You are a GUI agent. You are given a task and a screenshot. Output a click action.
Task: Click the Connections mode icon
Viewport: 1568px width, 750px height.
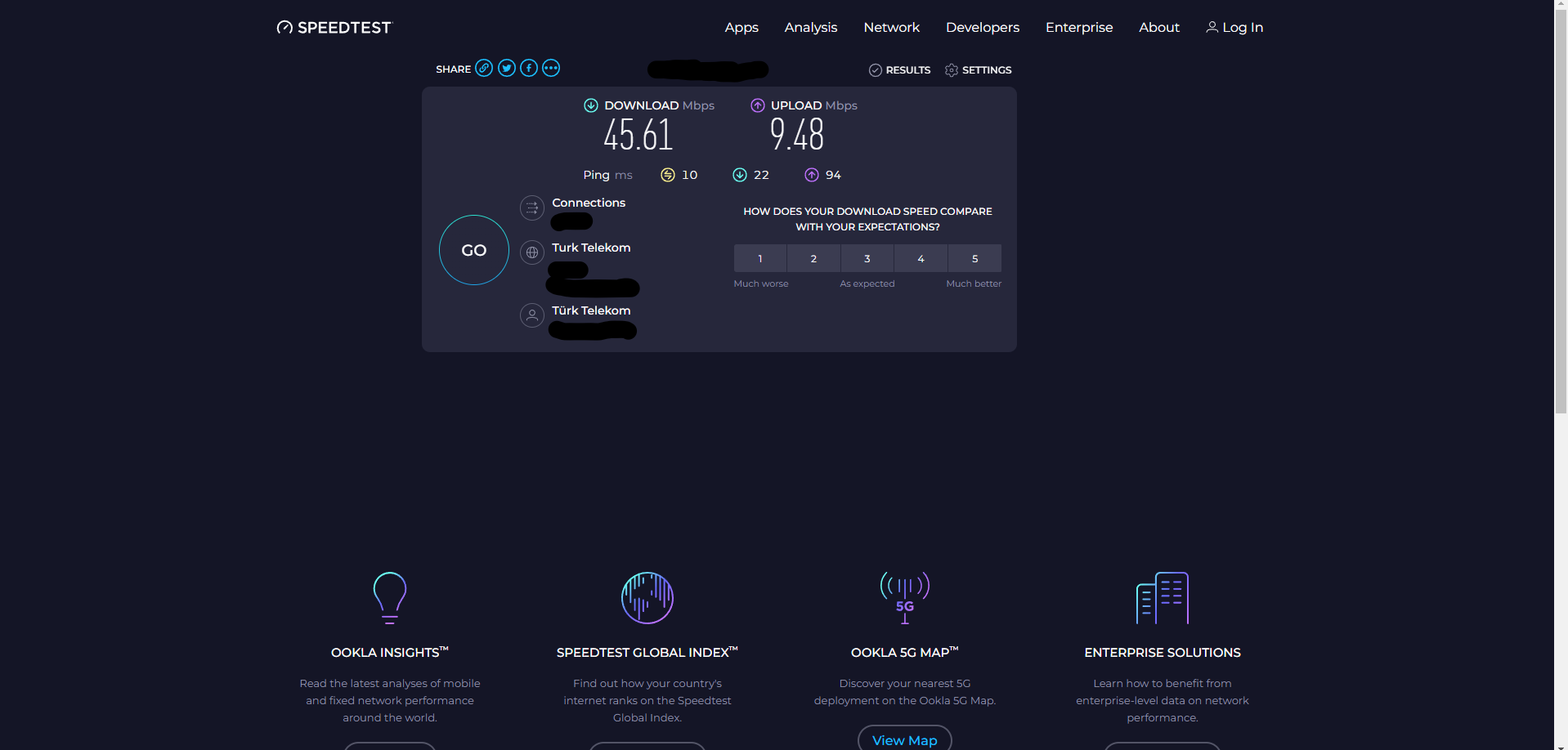532,208
